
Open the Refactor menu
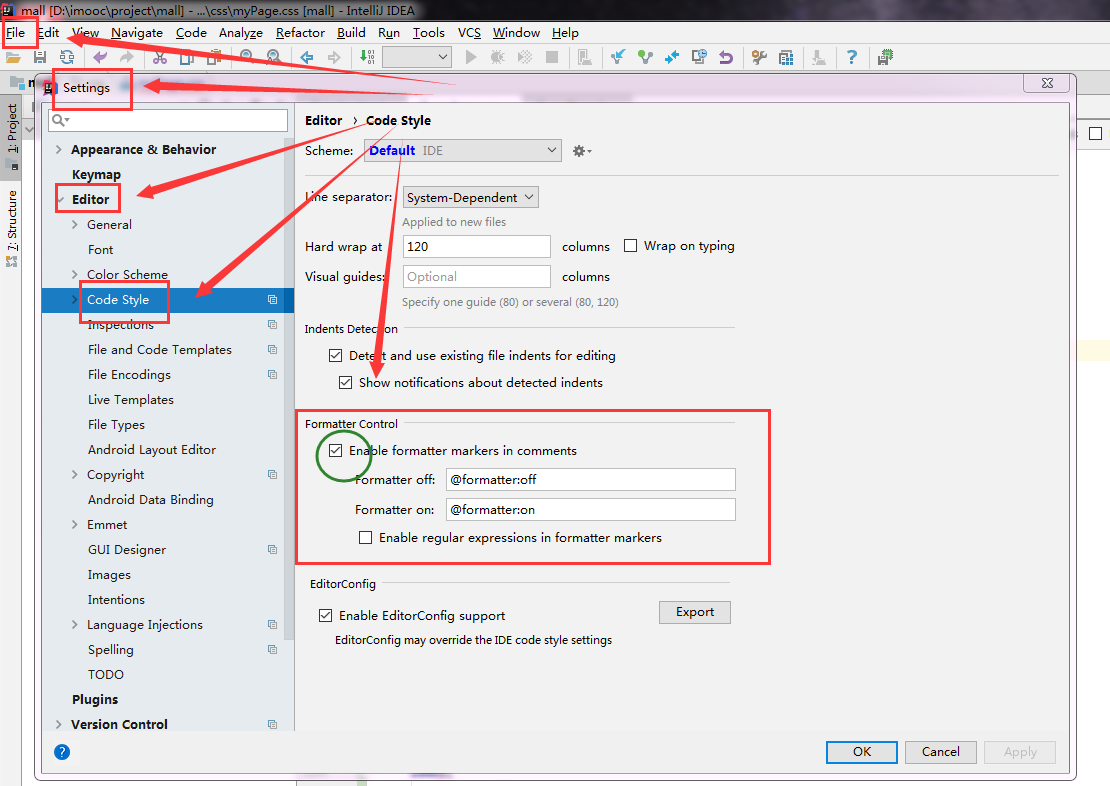300,33
